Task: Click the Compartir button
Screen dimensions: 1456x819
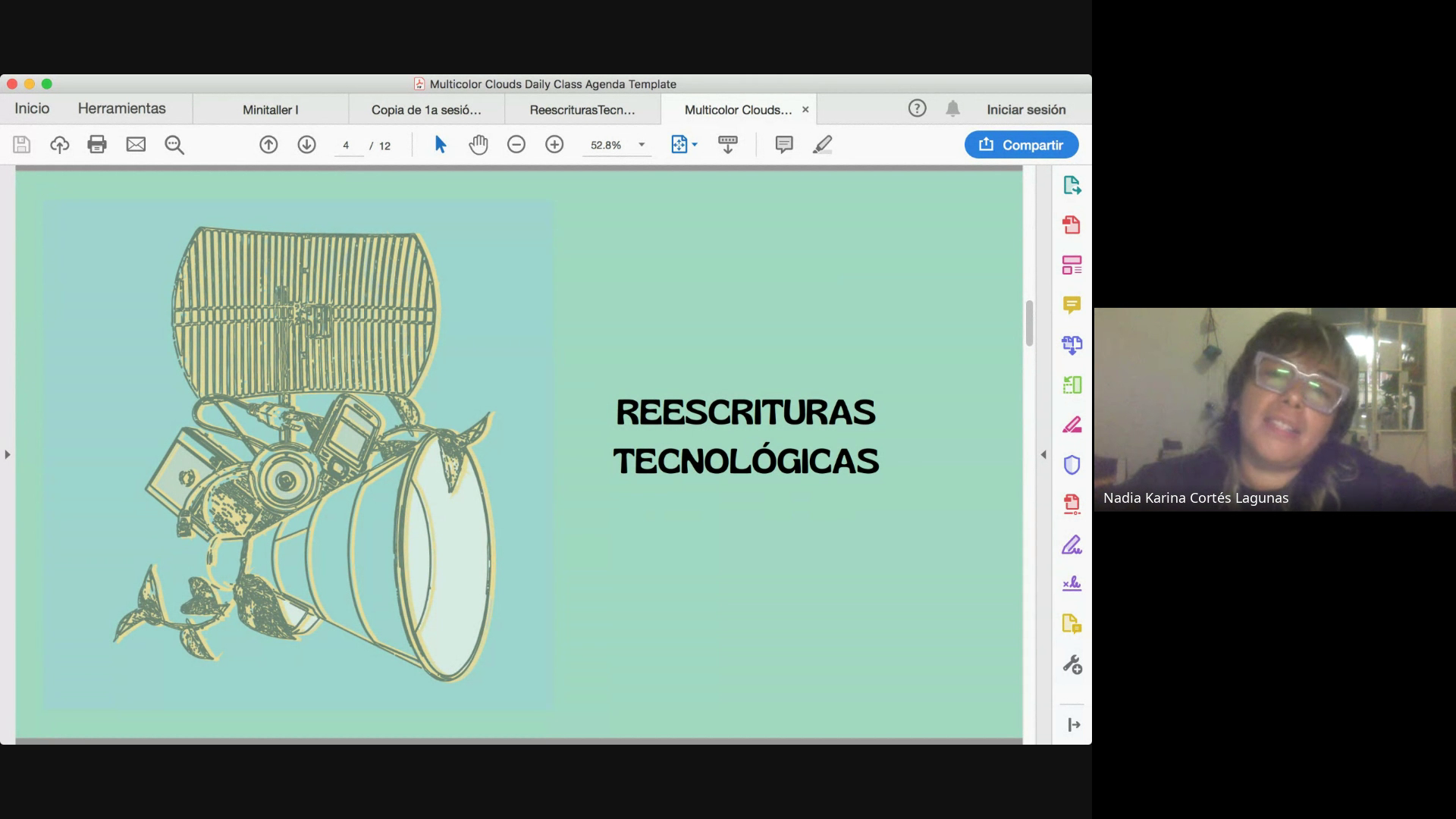Action: click(1021, 145)
